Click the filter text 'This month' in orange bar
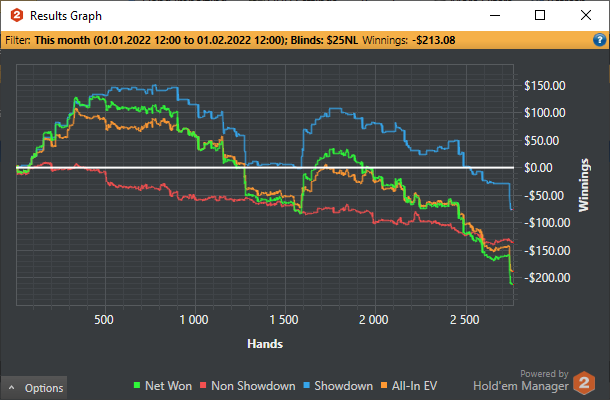The image size is (610, 400). pos(62,40)
